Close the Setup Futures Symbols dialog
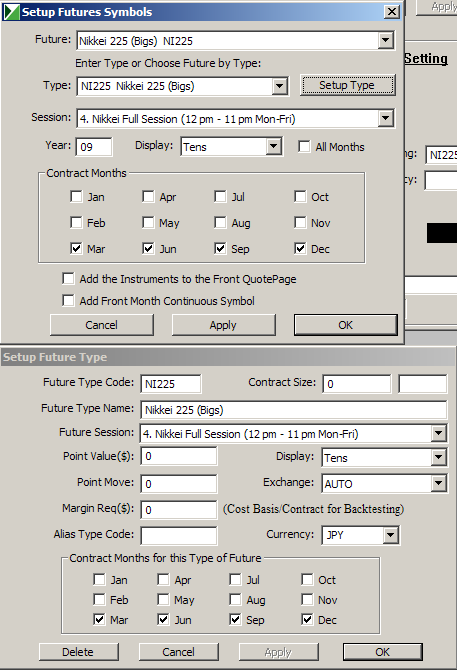457x670 pixels. (392, 12)
